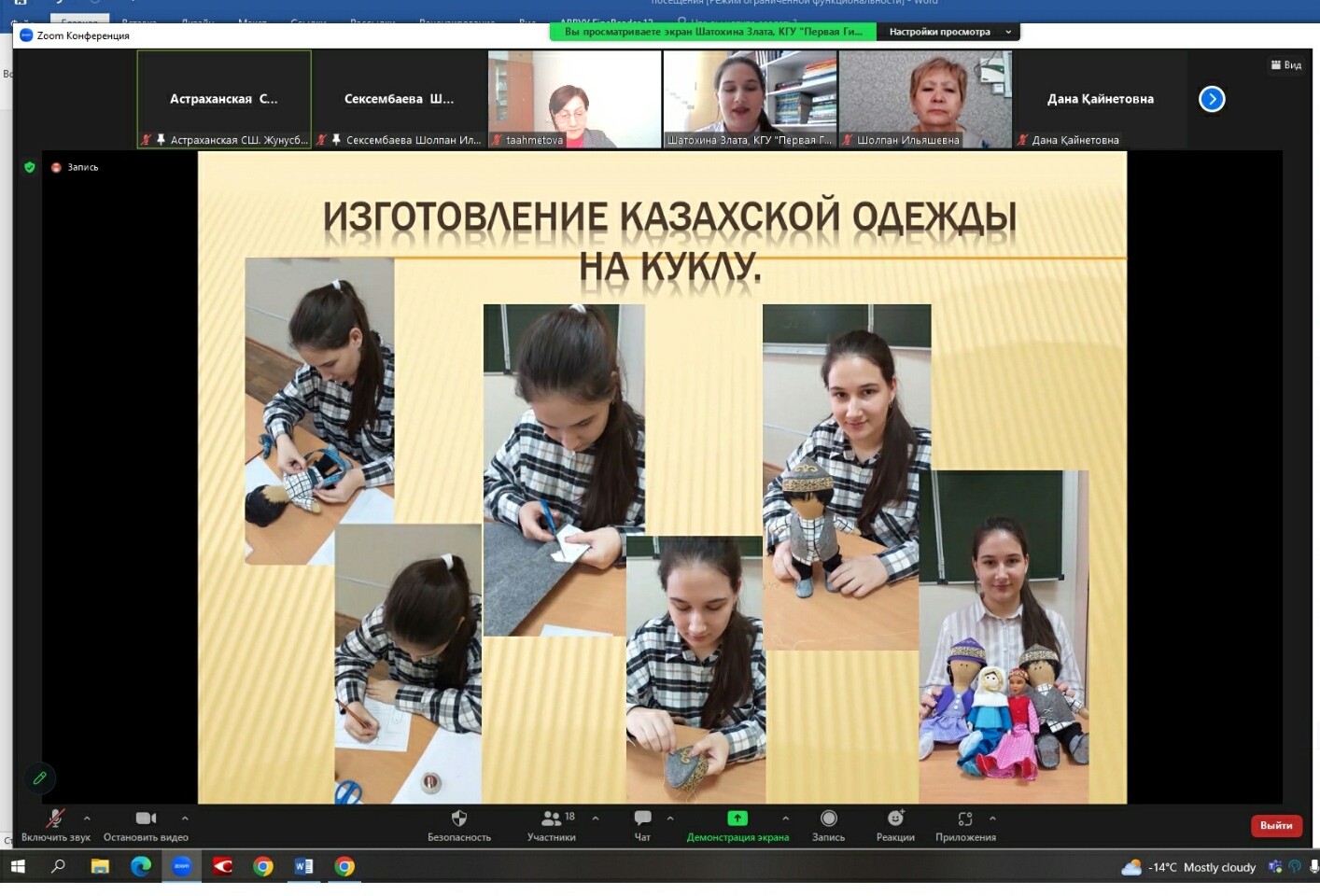Image resolution: width=1320 pixels, height=896 pixels.
Task: Click the green encryption shield icon
Action: point(30,167)
